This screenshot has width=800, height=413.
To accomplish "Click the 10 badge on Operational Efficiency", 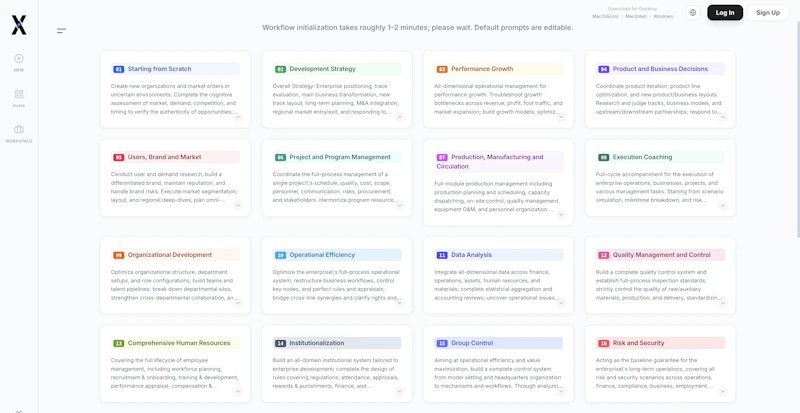I will point(280,255).
